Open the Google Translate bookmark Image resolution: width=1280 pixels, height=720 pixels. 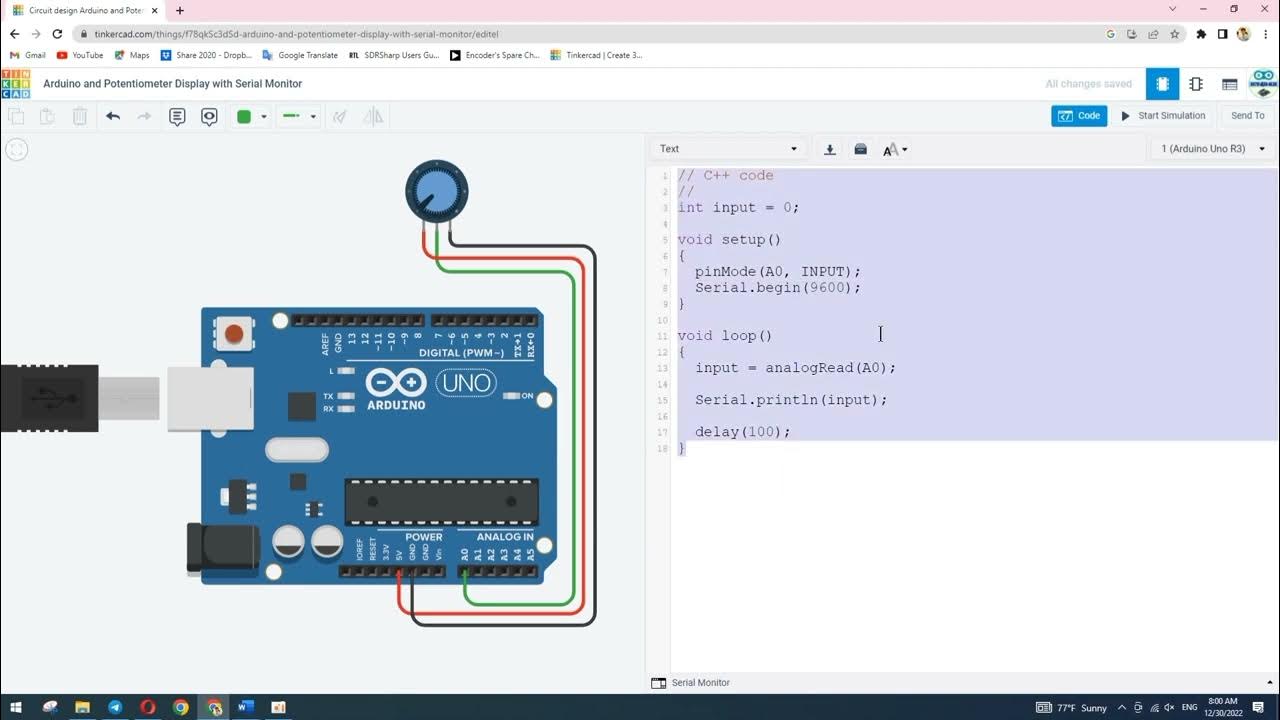(x=300, y=55)
